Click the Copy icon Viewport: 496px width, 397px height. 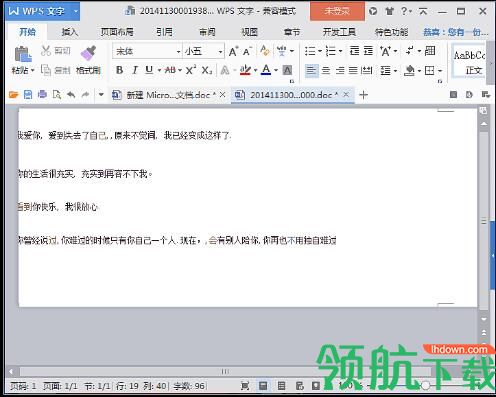tap(46, 70)
